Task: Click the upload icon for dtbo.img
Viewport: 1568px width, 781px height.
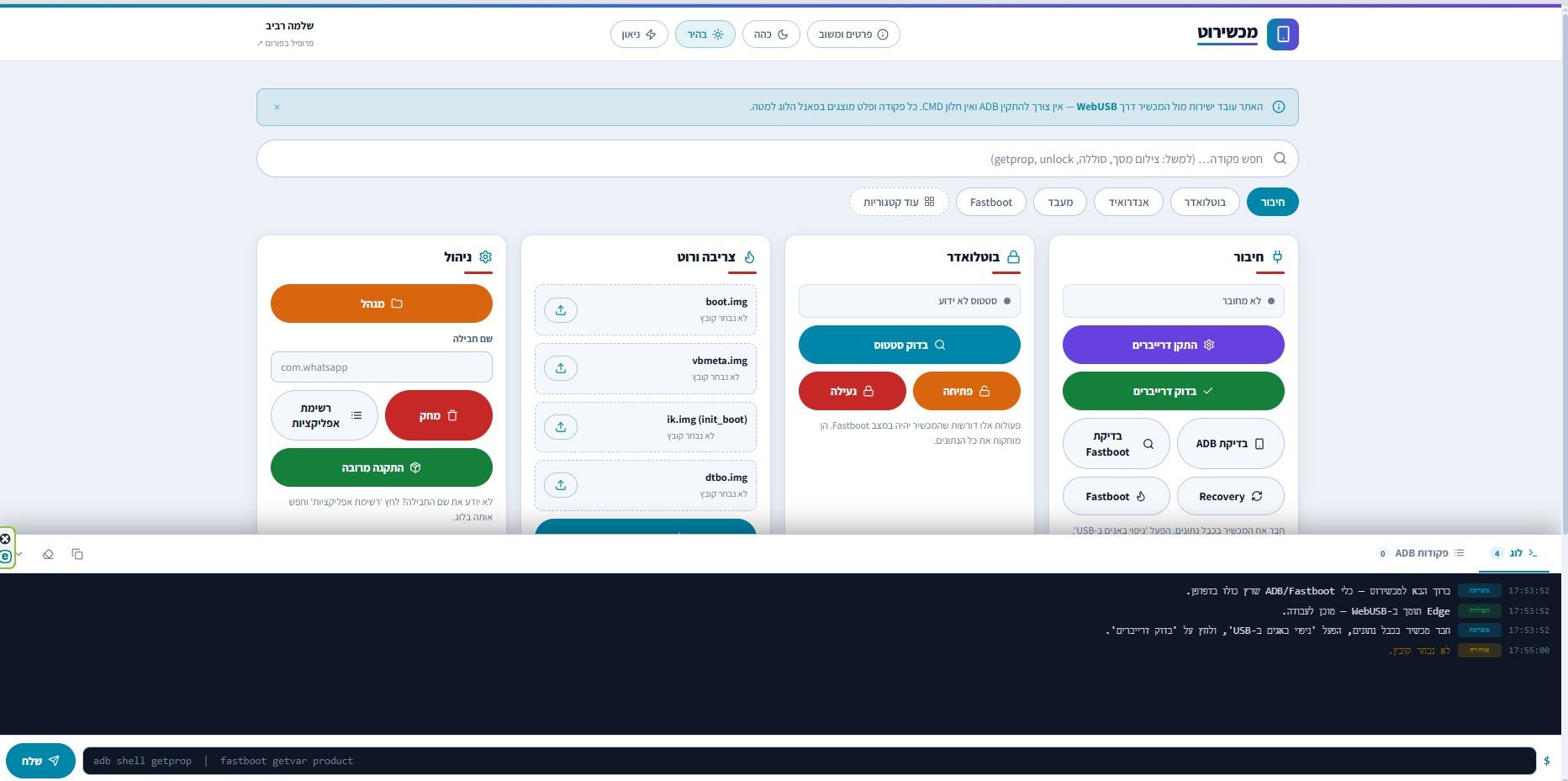Action: (561, 485)
